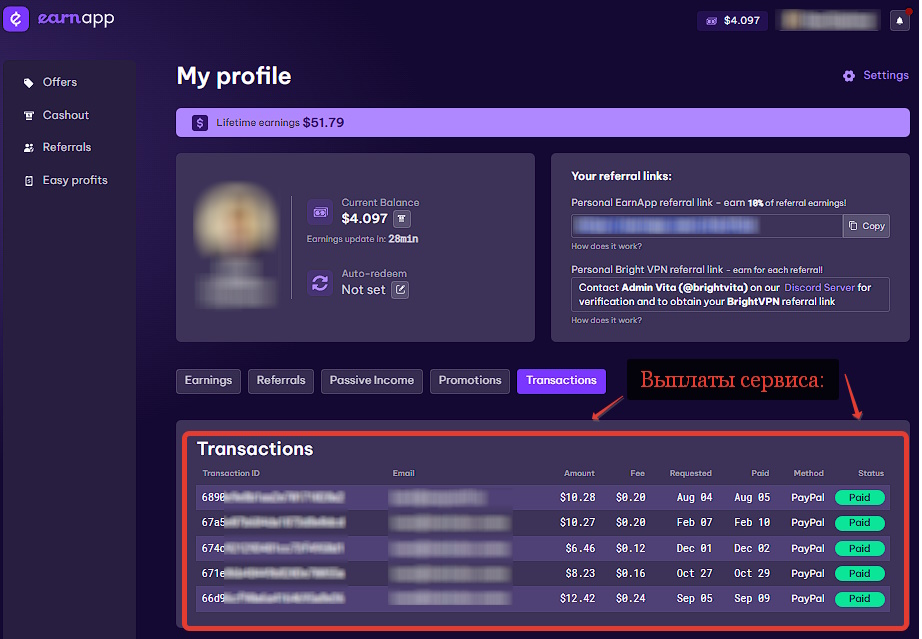Click the Paid status badge for $10.27 transaction

click(860, 523)
